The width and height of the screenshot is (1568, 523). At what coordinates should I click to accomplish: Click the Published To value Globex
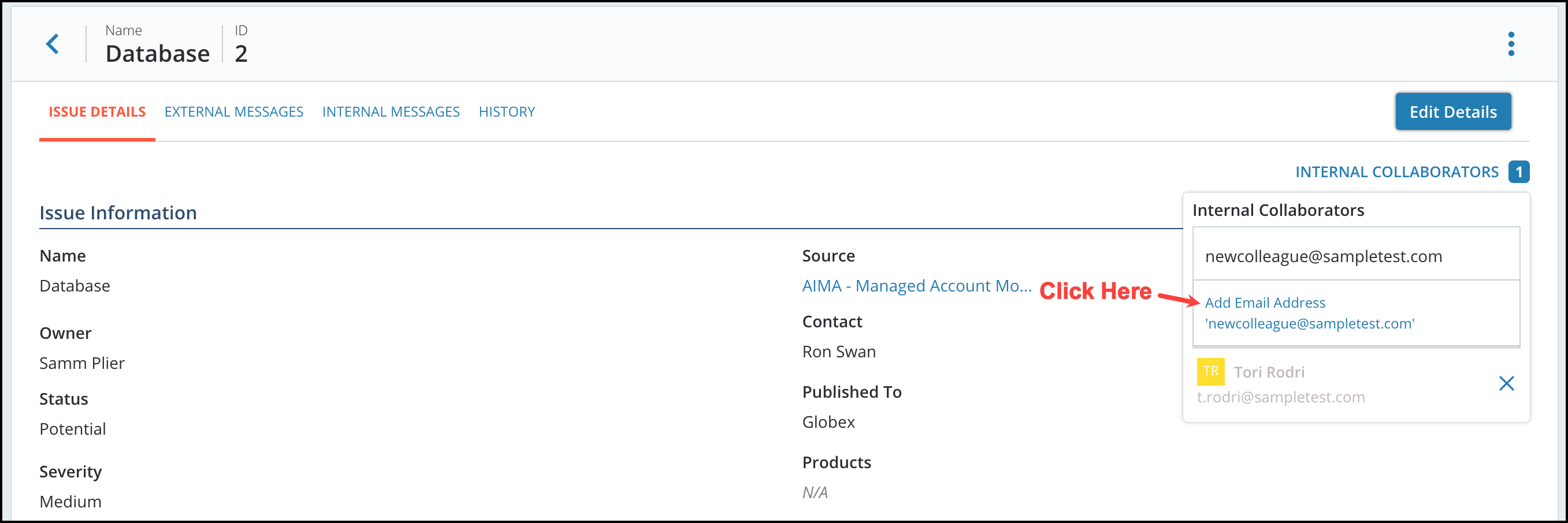coord(828,421)
